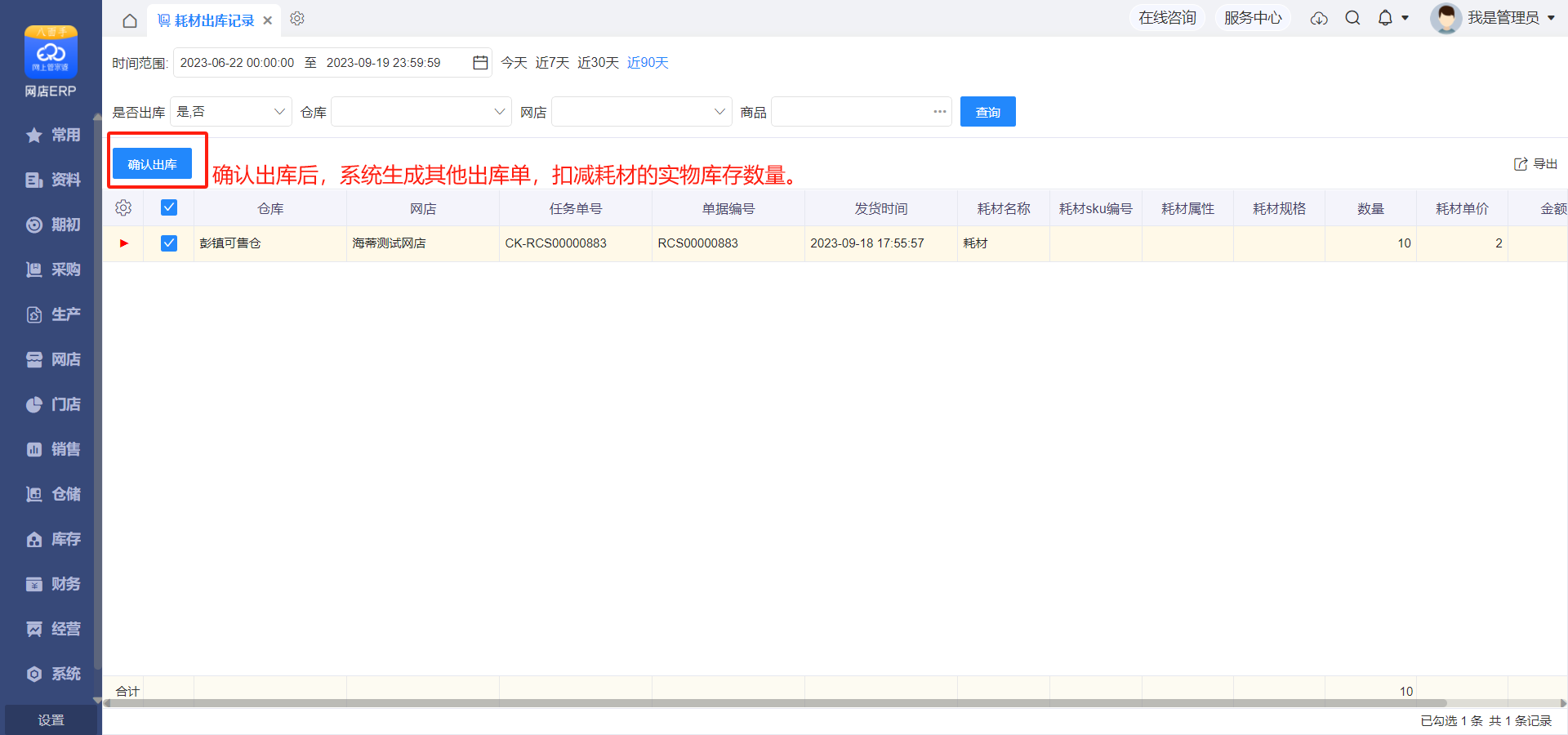1568x735 pixels.
Task: Open 商品 selector ellipsis button
Action: point(940,112)
